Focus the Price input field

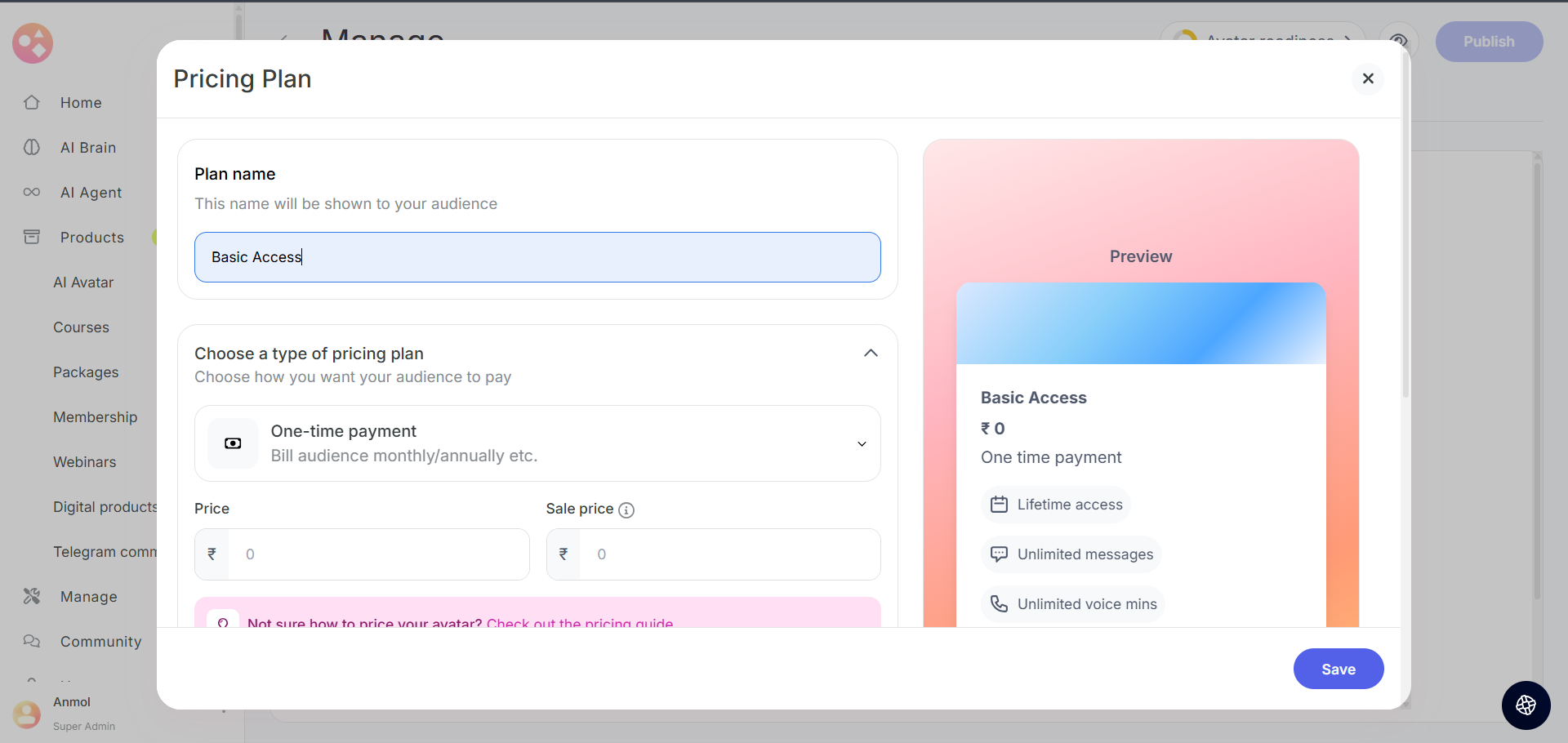[378, 554]
